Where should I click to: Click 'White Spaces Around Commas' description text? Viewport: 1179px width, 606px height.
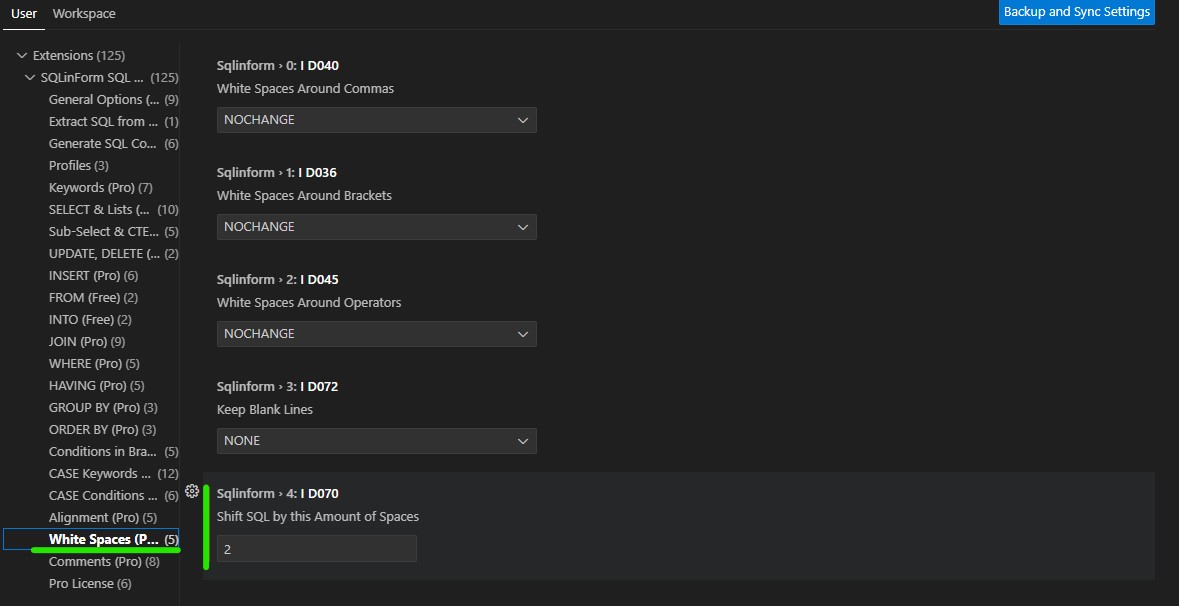coord(305,89)
